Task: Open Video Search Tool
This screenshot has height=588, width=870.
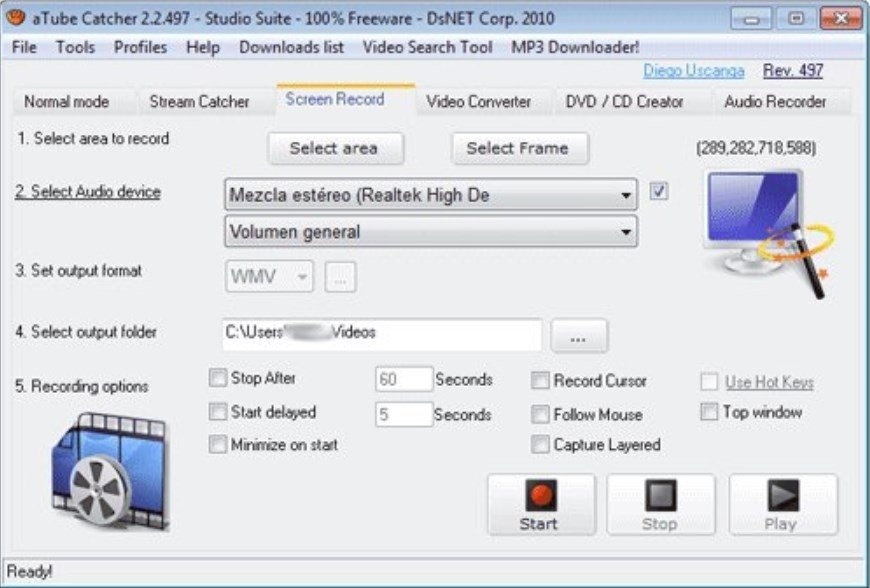Action: 427,47
